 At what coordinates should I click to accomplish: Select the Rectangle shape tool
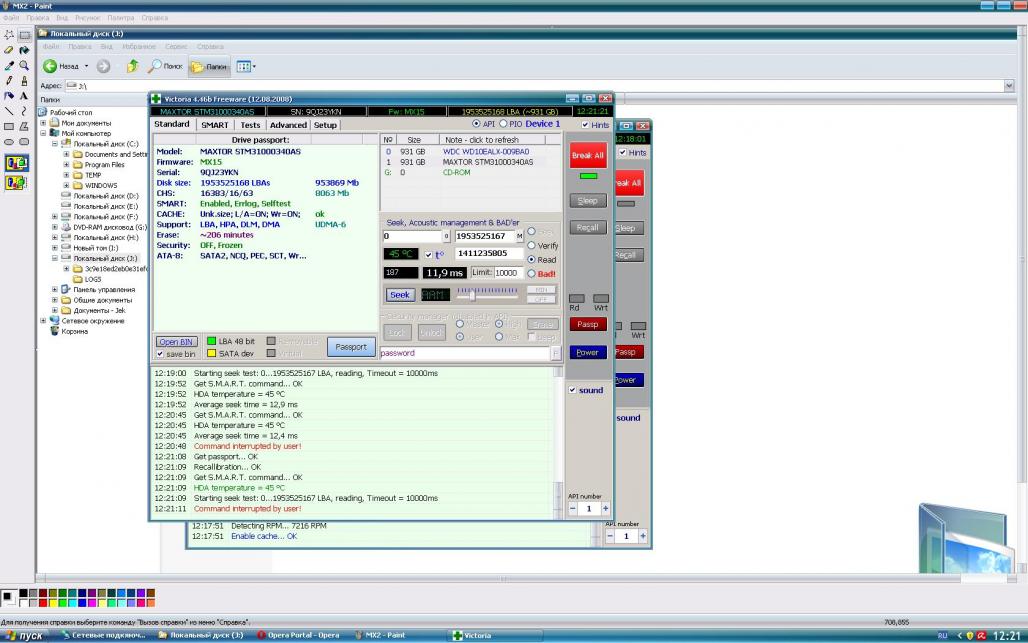9,126
